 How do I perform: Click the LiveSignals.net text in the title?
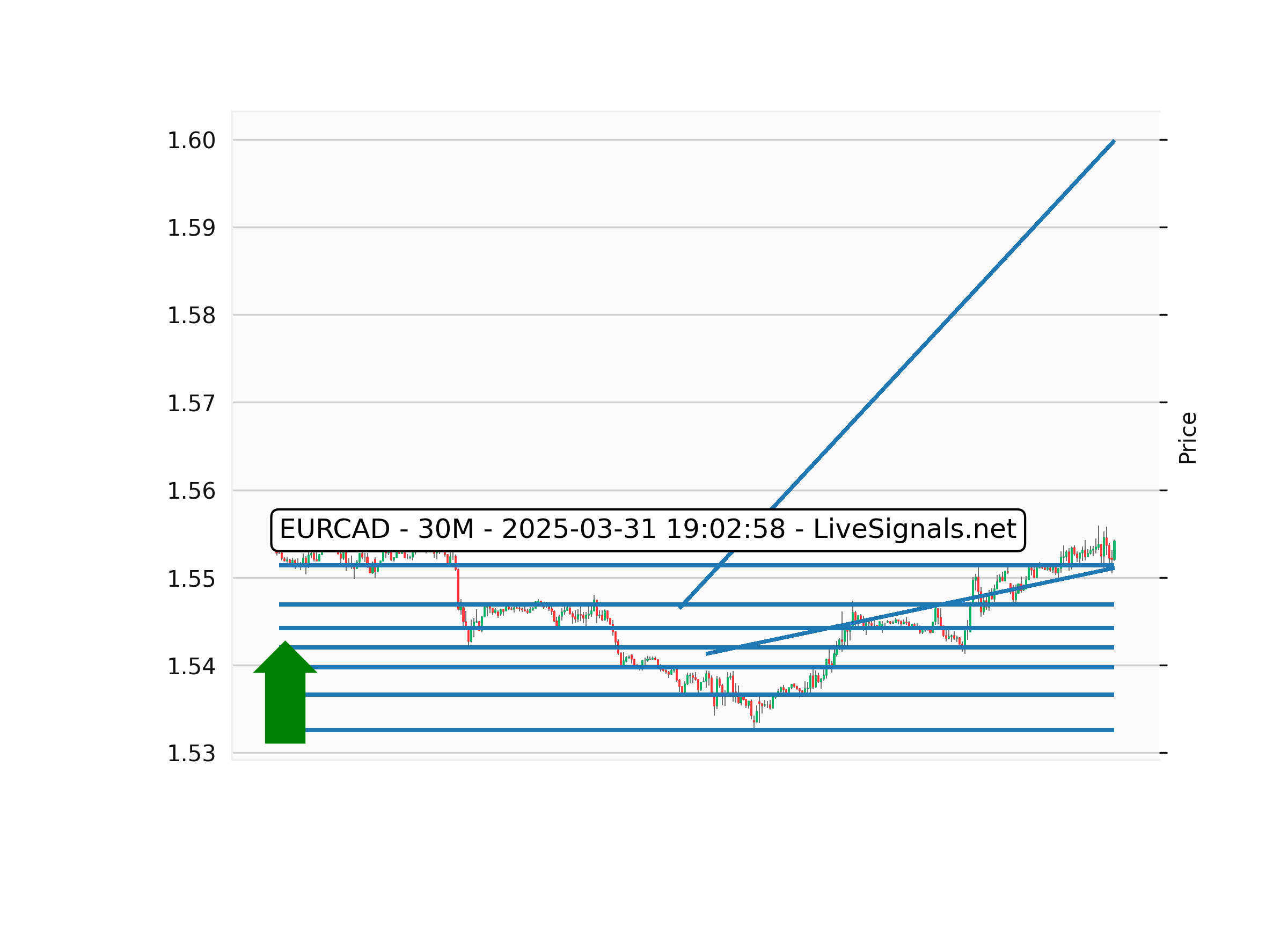point(914,529)
